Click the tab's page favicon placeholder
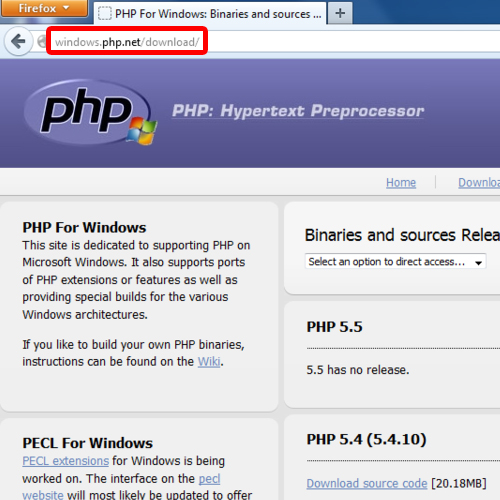This screenshot has width=500, height=500. tap(105, 14)
